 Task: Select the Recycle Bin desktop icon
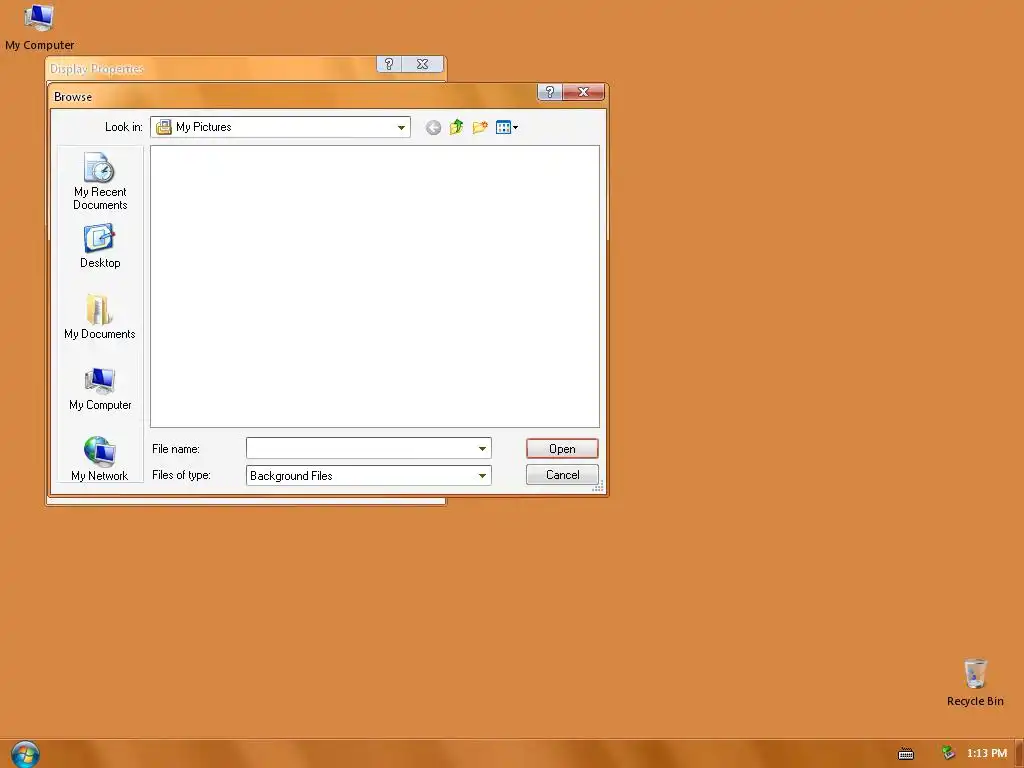pyautogui.click(x=975, y=683)
